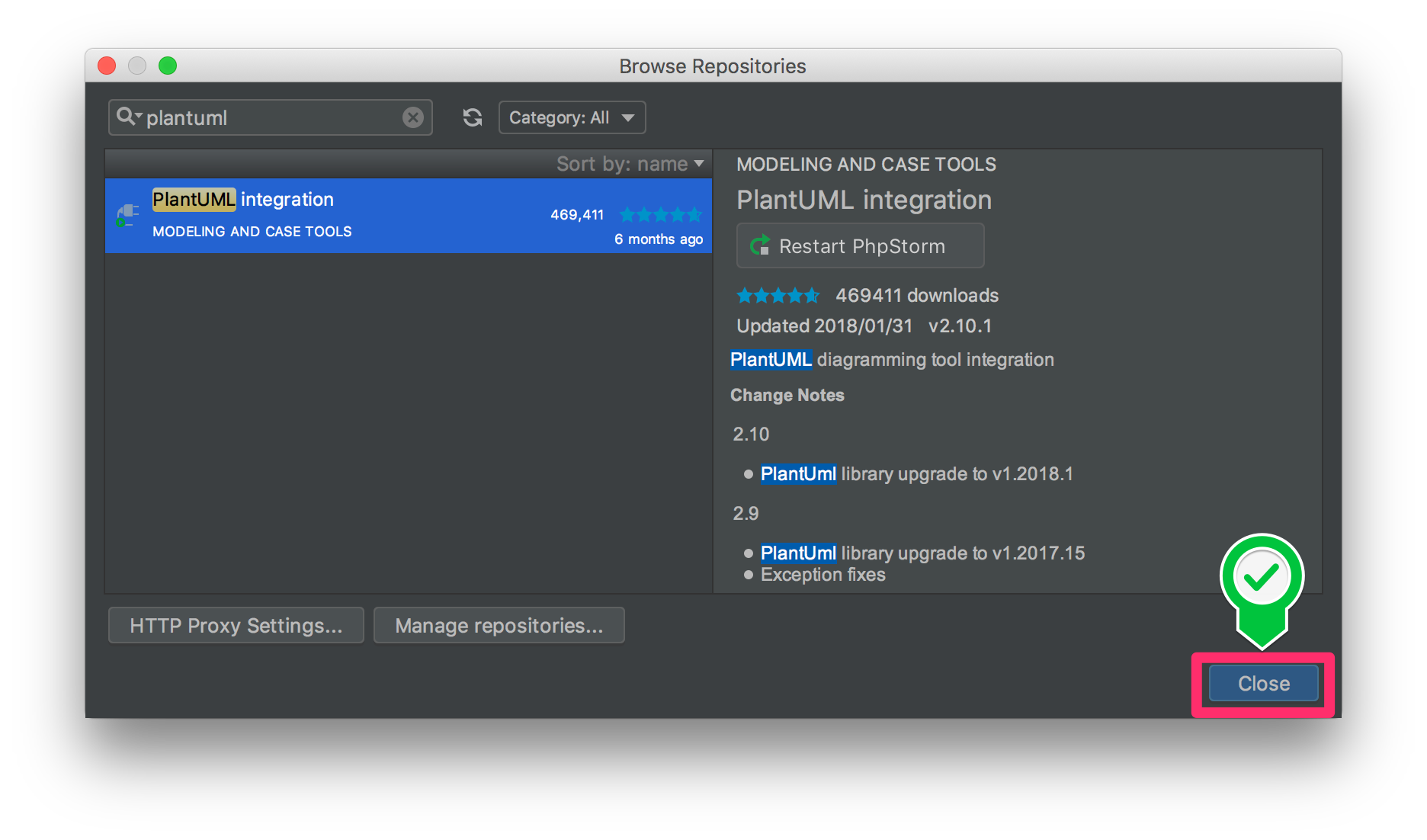
Task: Click the Close button
Action: 1263,684
